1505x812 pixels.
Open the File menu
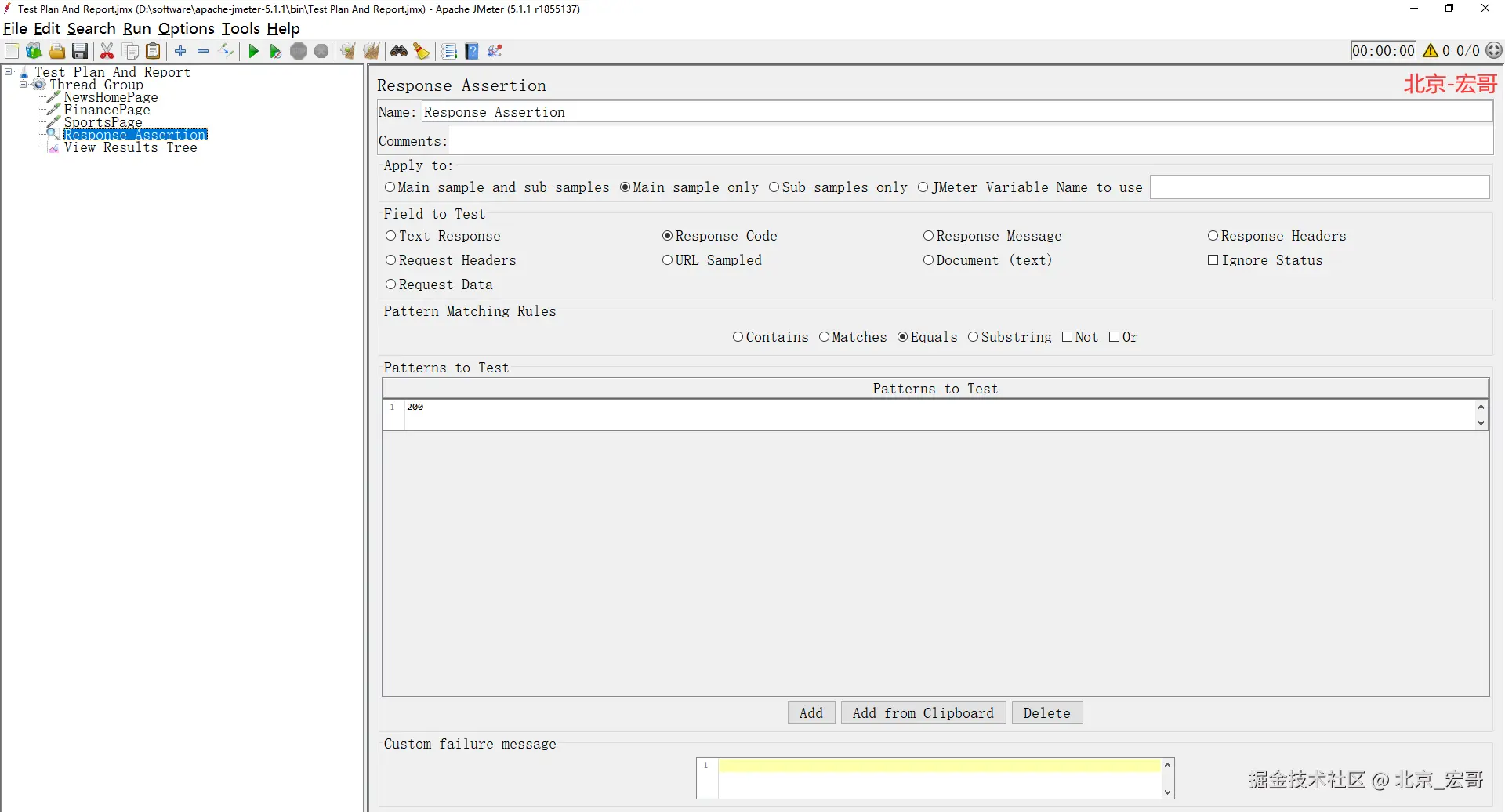point(15,28)
